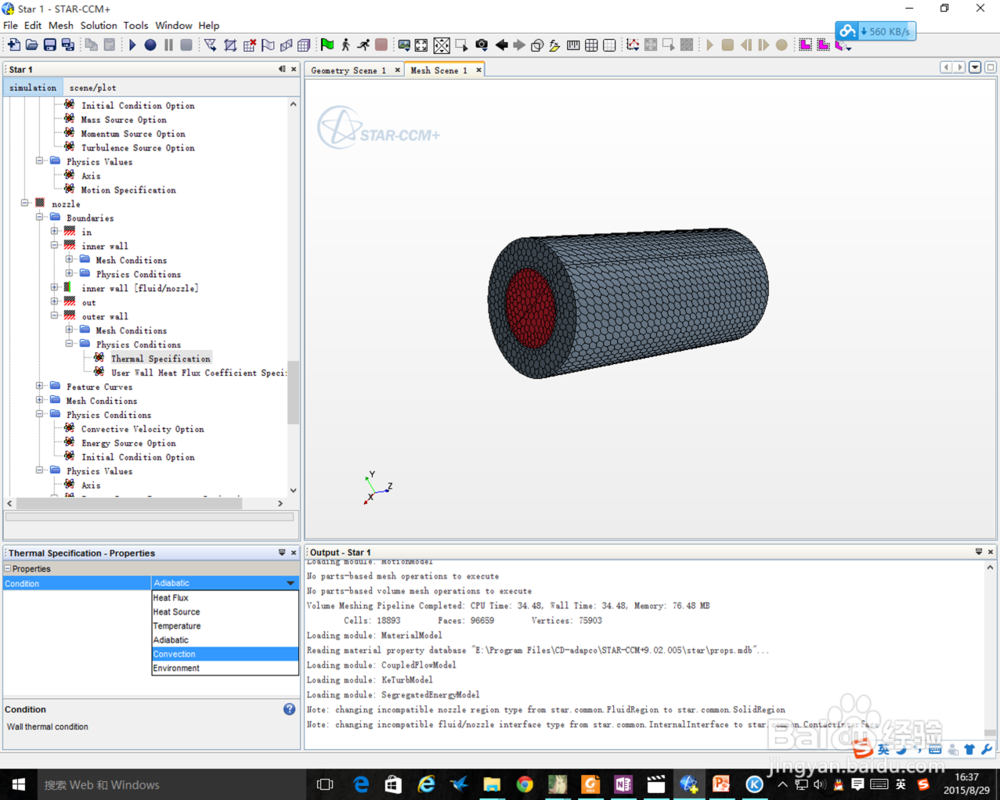Click the tree panel horizontal scrollbar

point(129,503)
